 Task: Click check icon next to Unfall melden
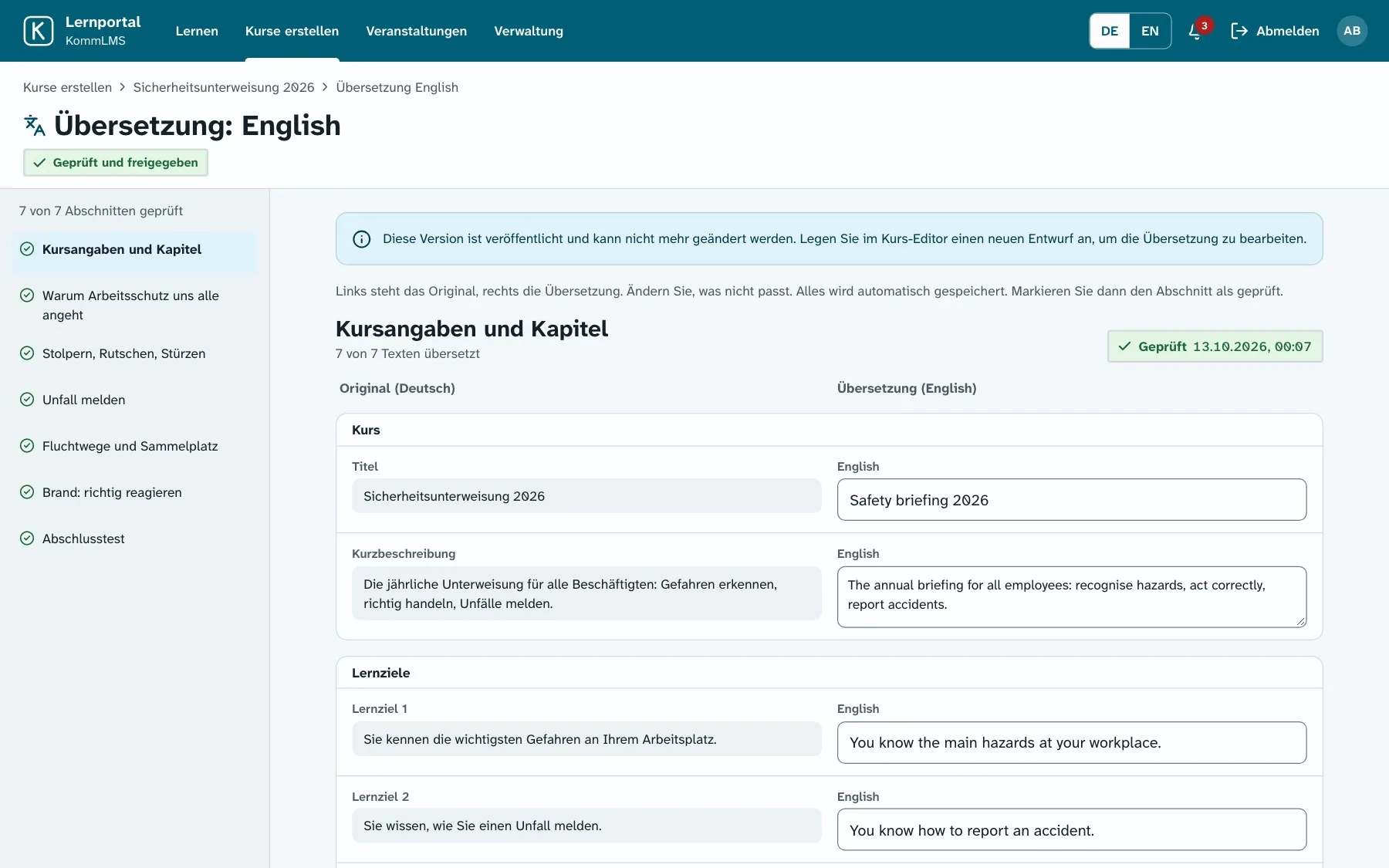(x=27, y=400)
